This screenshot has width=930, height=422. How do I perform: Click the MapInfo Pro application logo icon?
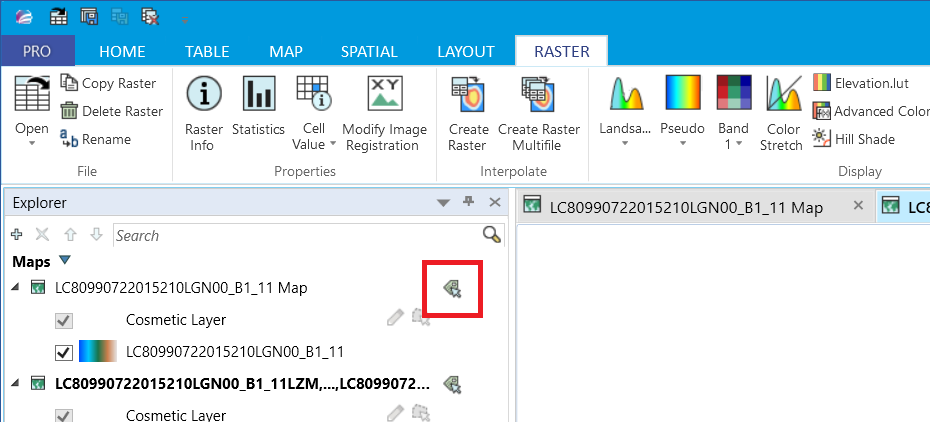[x=24, y=16]
